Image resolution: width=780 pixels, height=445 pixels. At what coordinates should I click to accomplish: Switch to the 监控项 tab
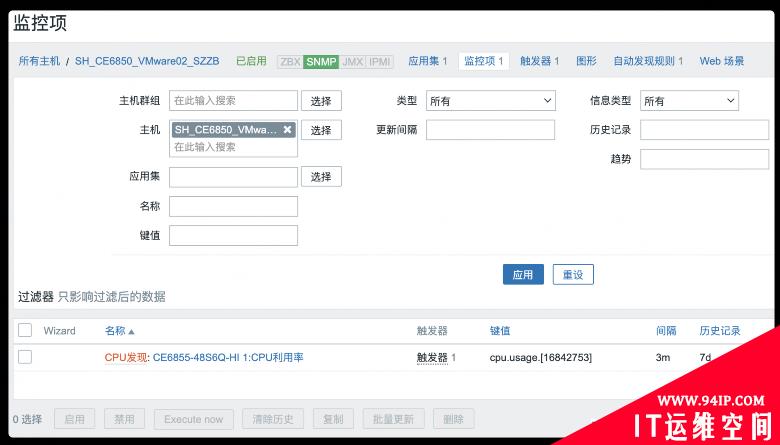[x=484, y=61]
